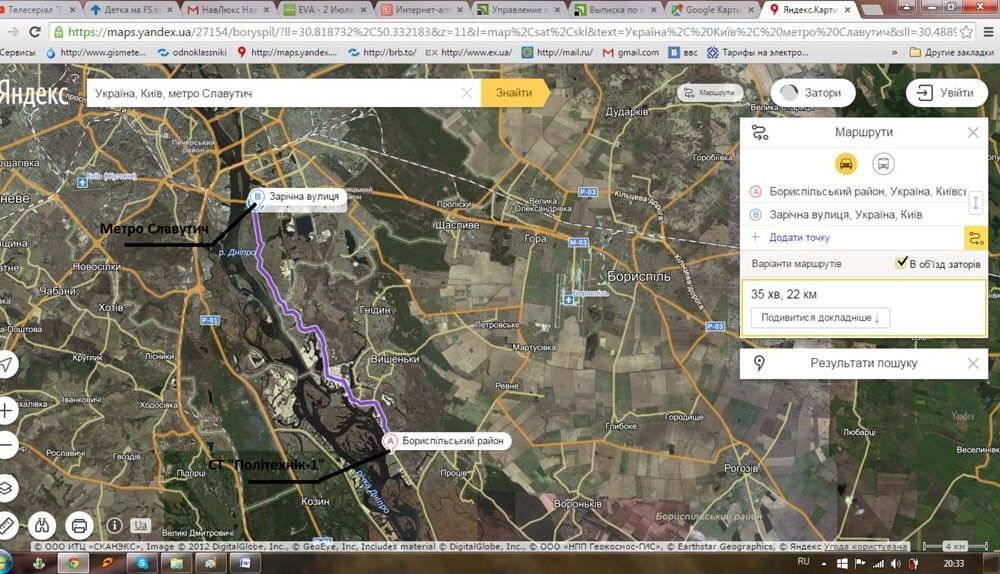Open Skype from the taskbar
Image resolution: width=1000 pixels, height=574 pixels.
coord(142,563)
